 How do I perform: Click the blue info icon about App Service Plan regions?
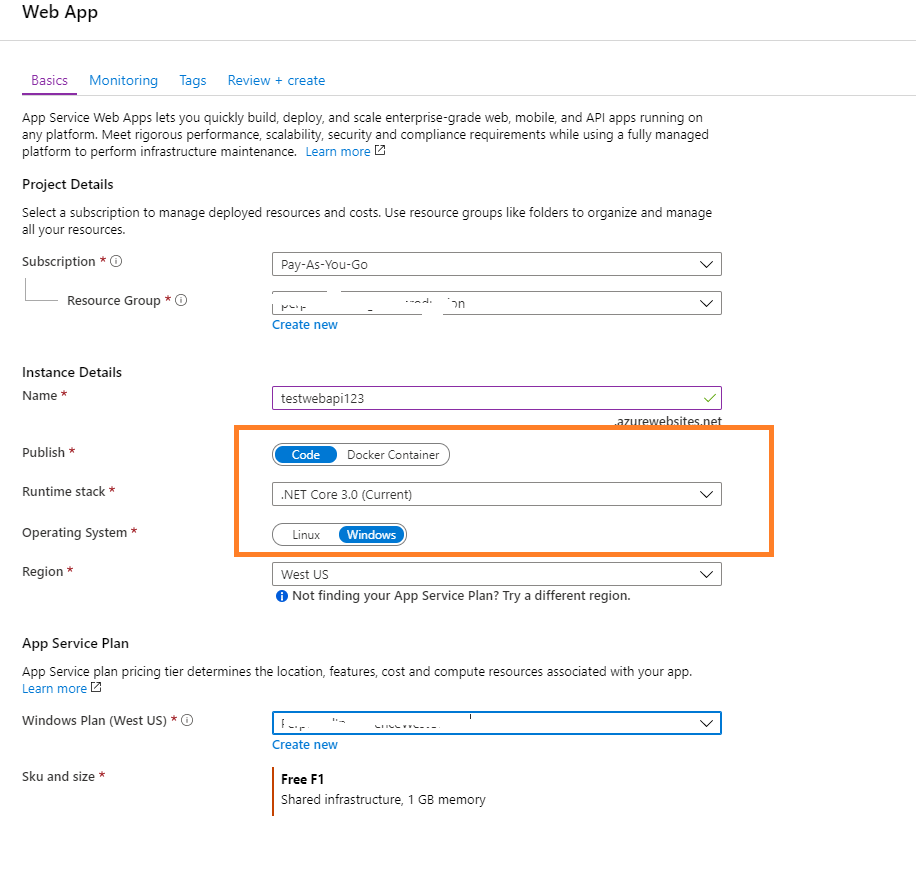point(281,595)
